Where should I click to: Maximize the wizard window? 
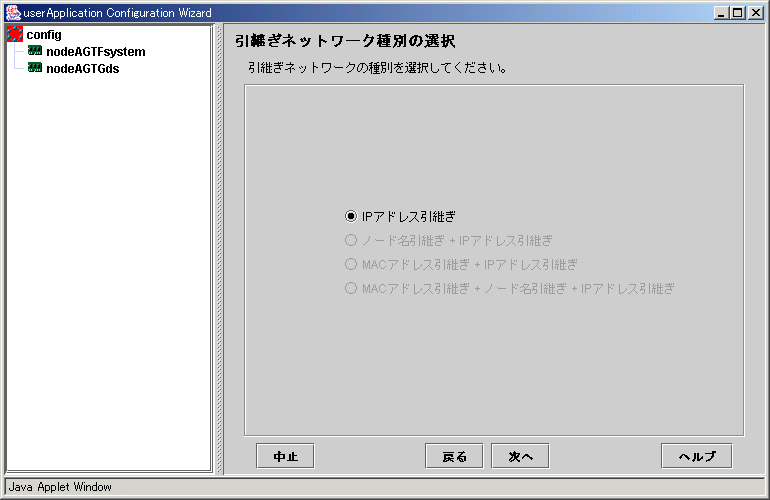click(x=738, y=13)
